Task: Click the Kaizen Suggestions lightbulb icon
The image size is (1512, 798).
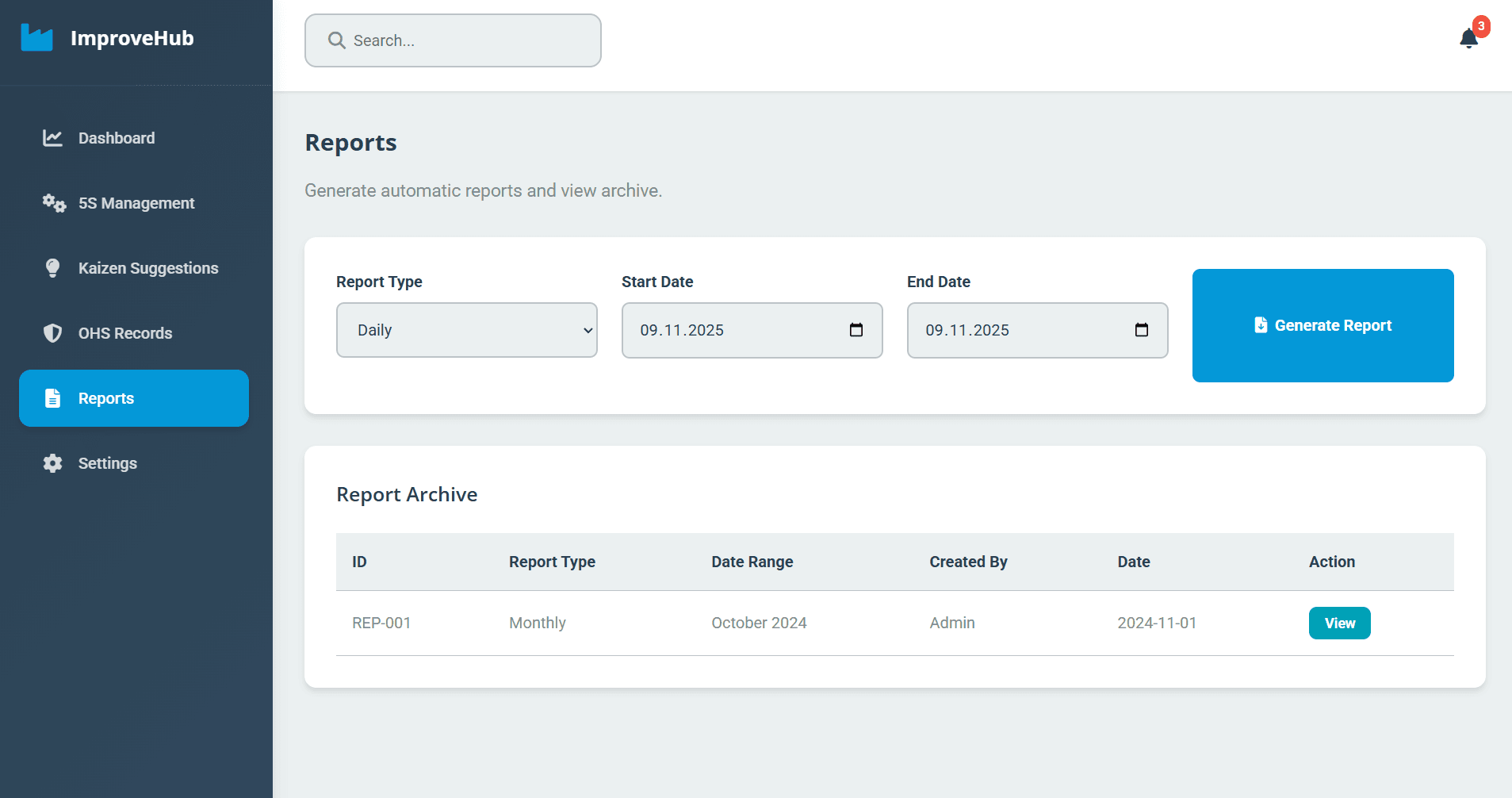Action: coord(52,268)
